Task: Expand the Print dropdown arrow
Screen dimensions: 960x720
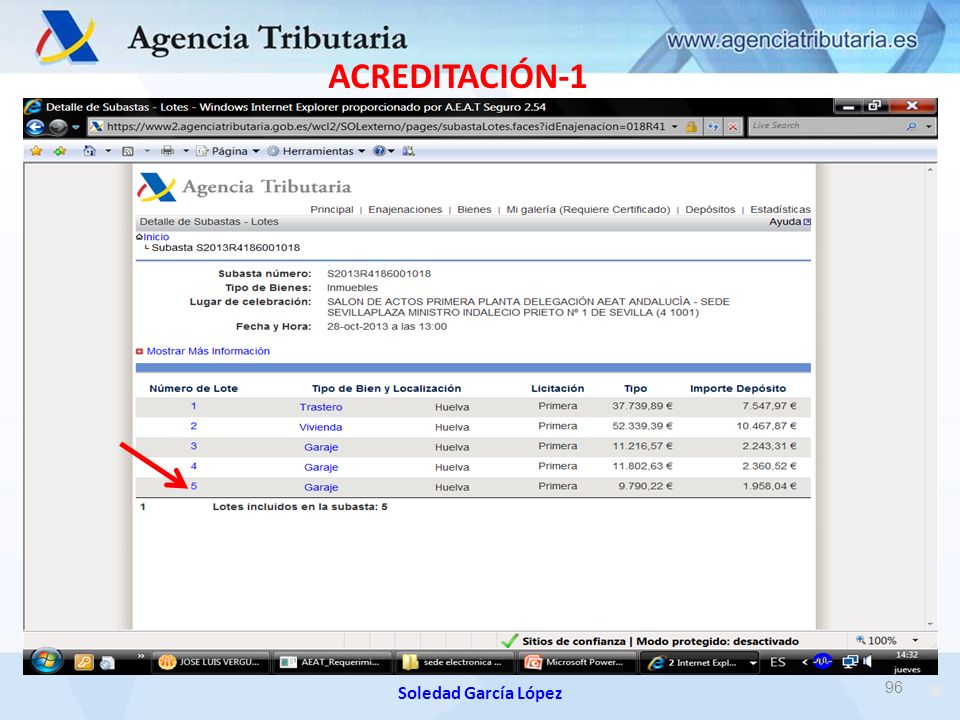Action: [186, 151]
